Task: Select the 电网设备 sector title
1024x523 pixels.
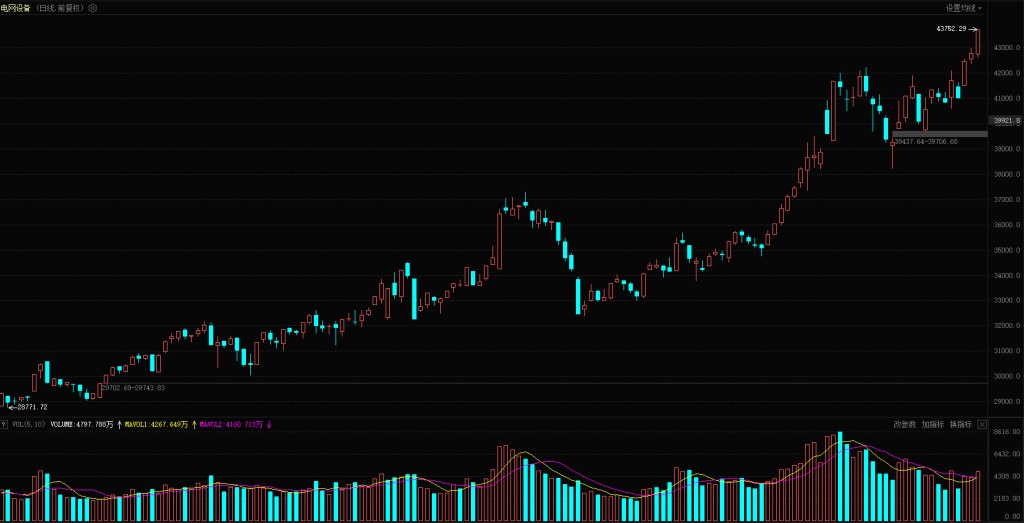Action: coord(15,7)
